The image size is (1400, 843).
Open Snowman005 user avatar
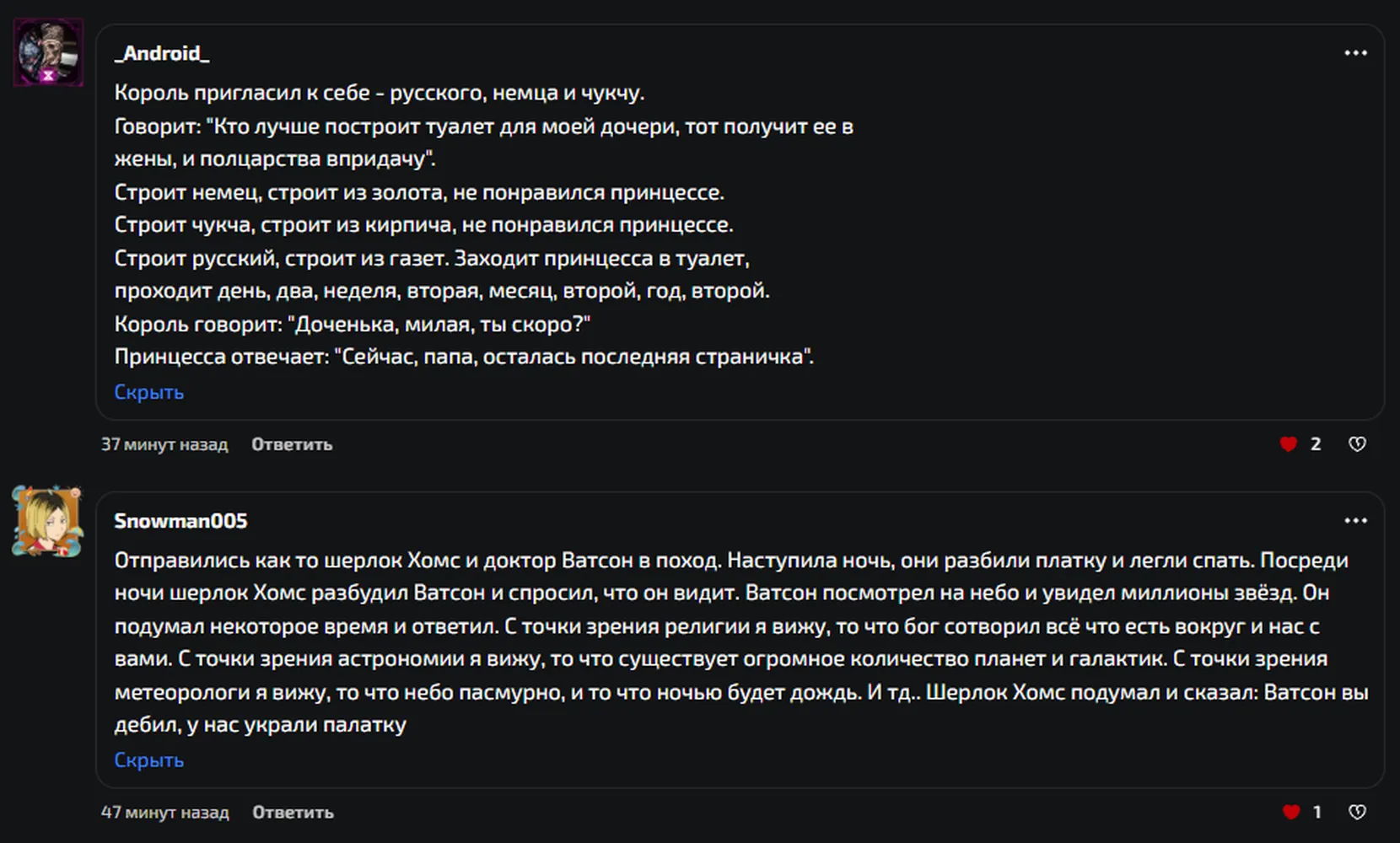click(47, 521)
